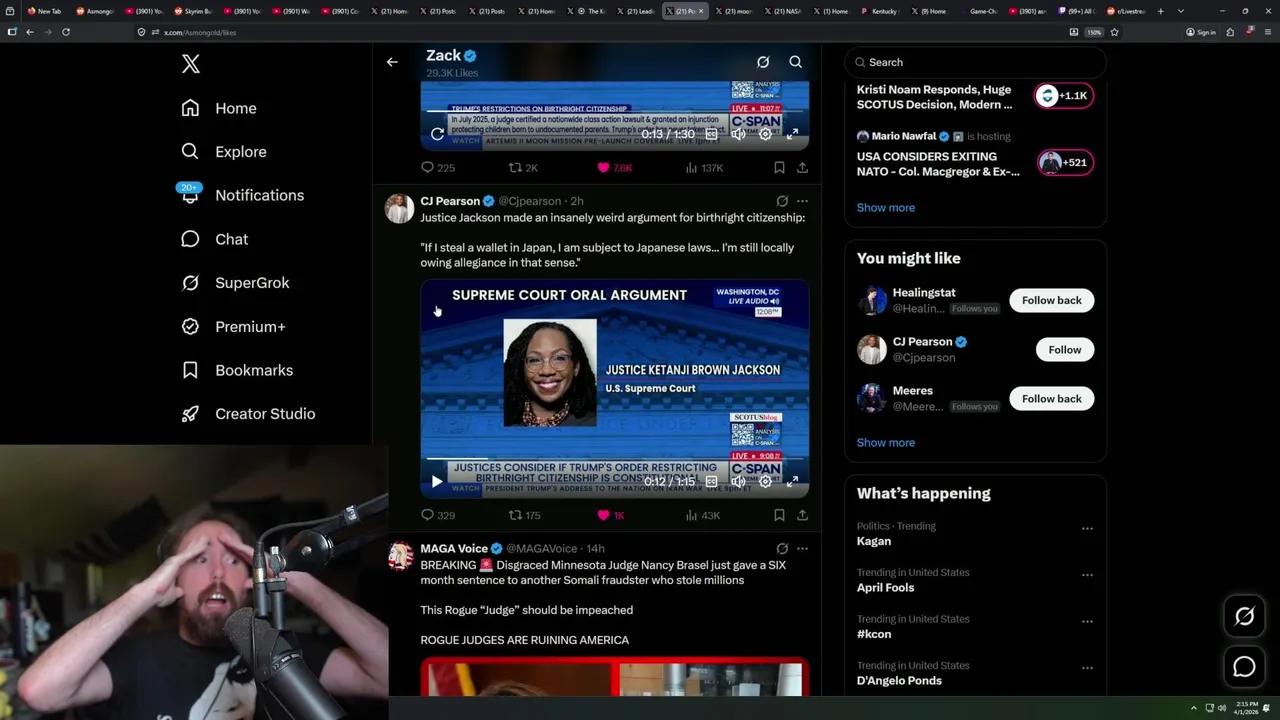Viewport: 1280px width, 720px height.
Task: Mute the Justice Jackson video
Action: click(738, 482)
